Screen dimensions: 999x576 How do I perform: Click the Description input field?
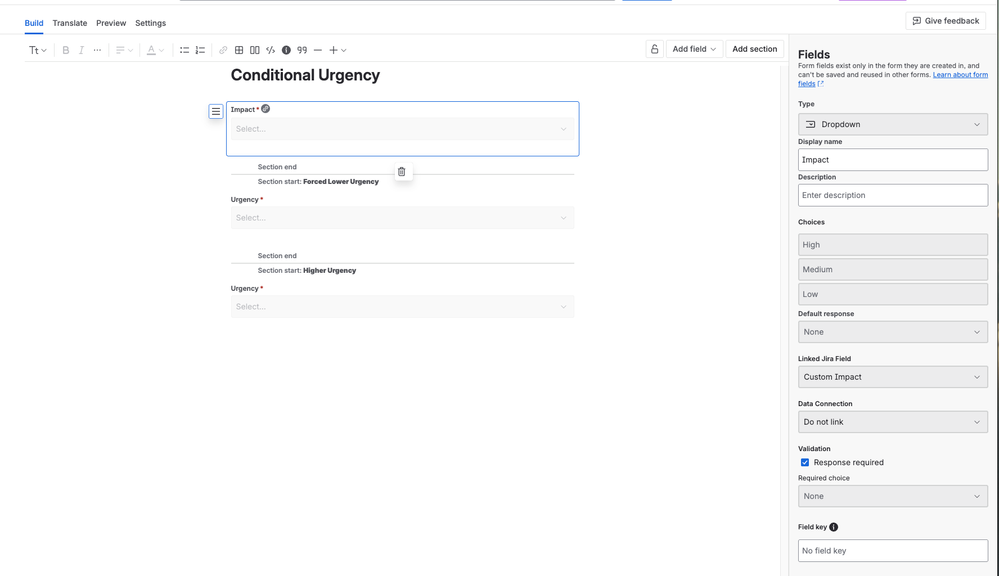click(893, 195)
